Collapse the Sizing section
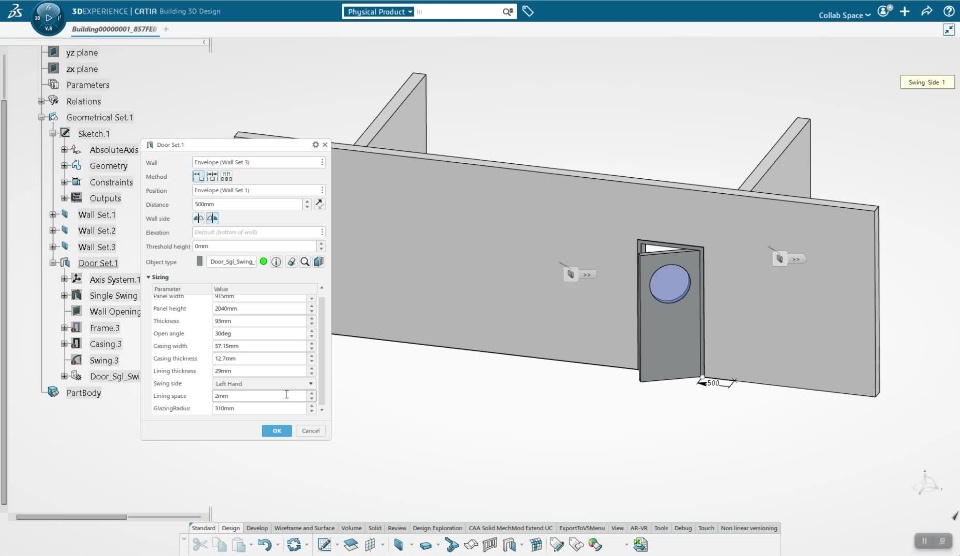This screenshot has width=960, height=556. point(149,277)
